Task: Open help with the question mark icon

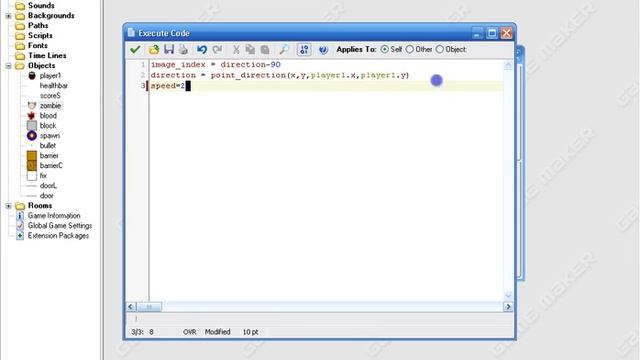Action: [323, 49]
